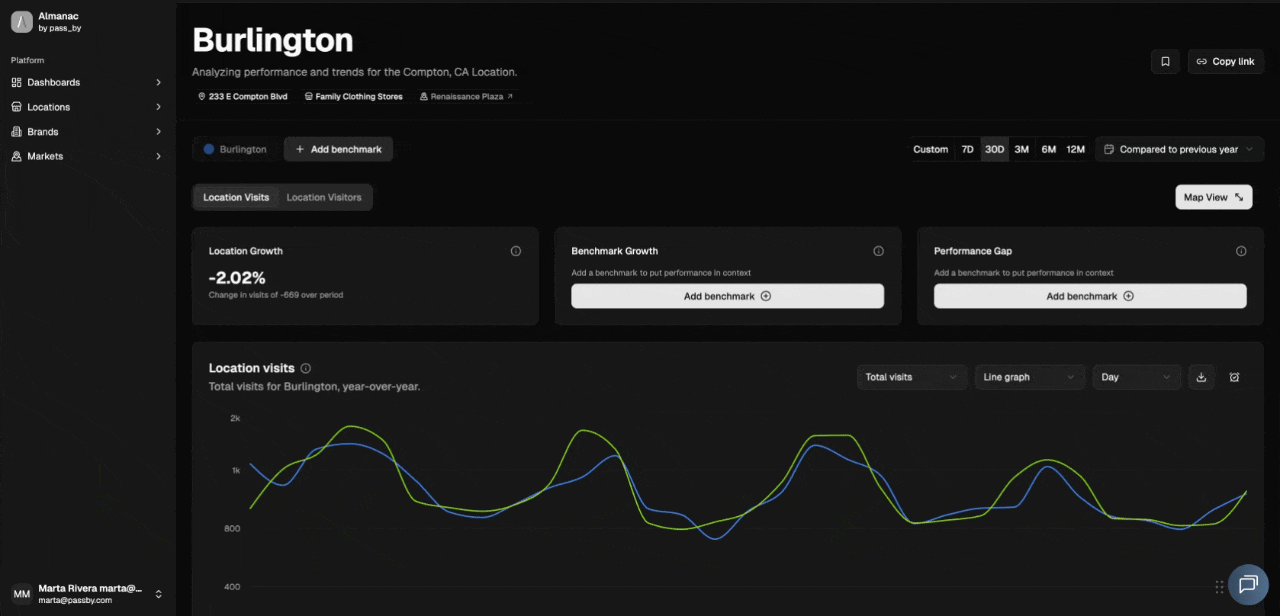Click the Copy link button

pyautogui.click(x=1225, y=62)
